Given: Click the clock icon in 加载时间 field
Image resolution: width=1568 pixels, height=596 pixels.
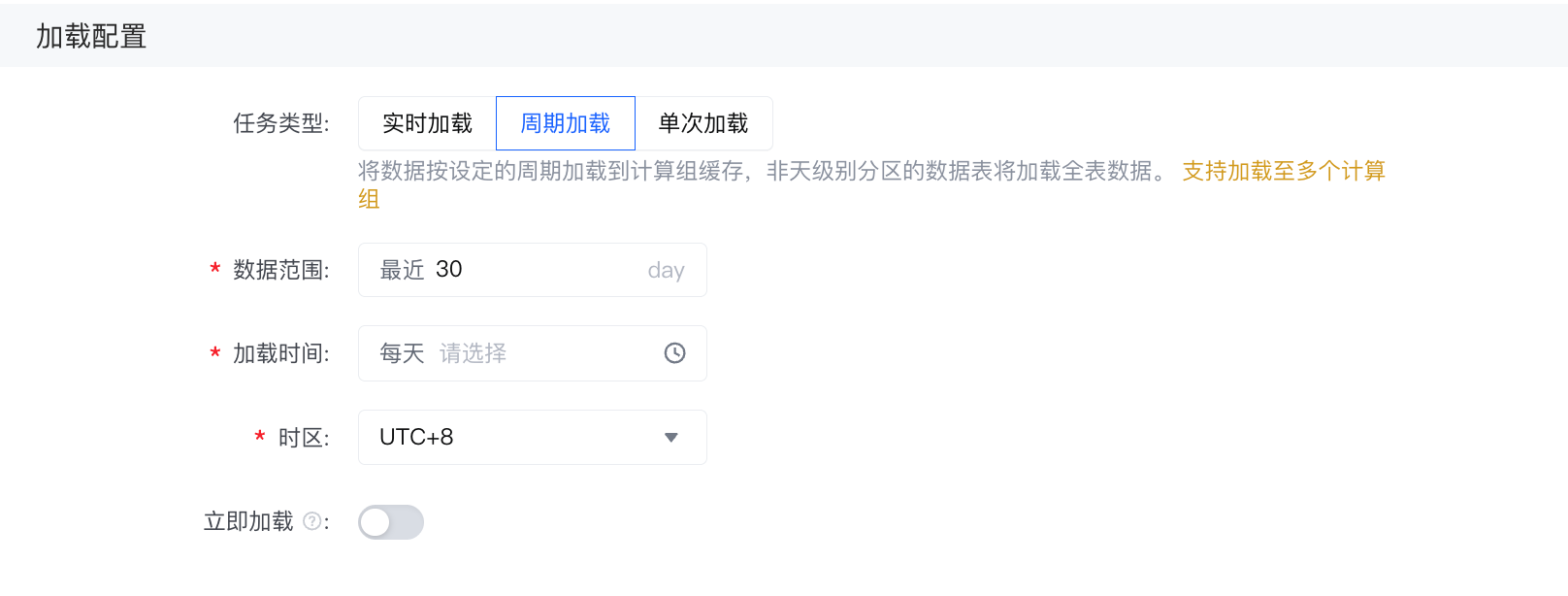Looking at the screenshot, I should point(674,353).
